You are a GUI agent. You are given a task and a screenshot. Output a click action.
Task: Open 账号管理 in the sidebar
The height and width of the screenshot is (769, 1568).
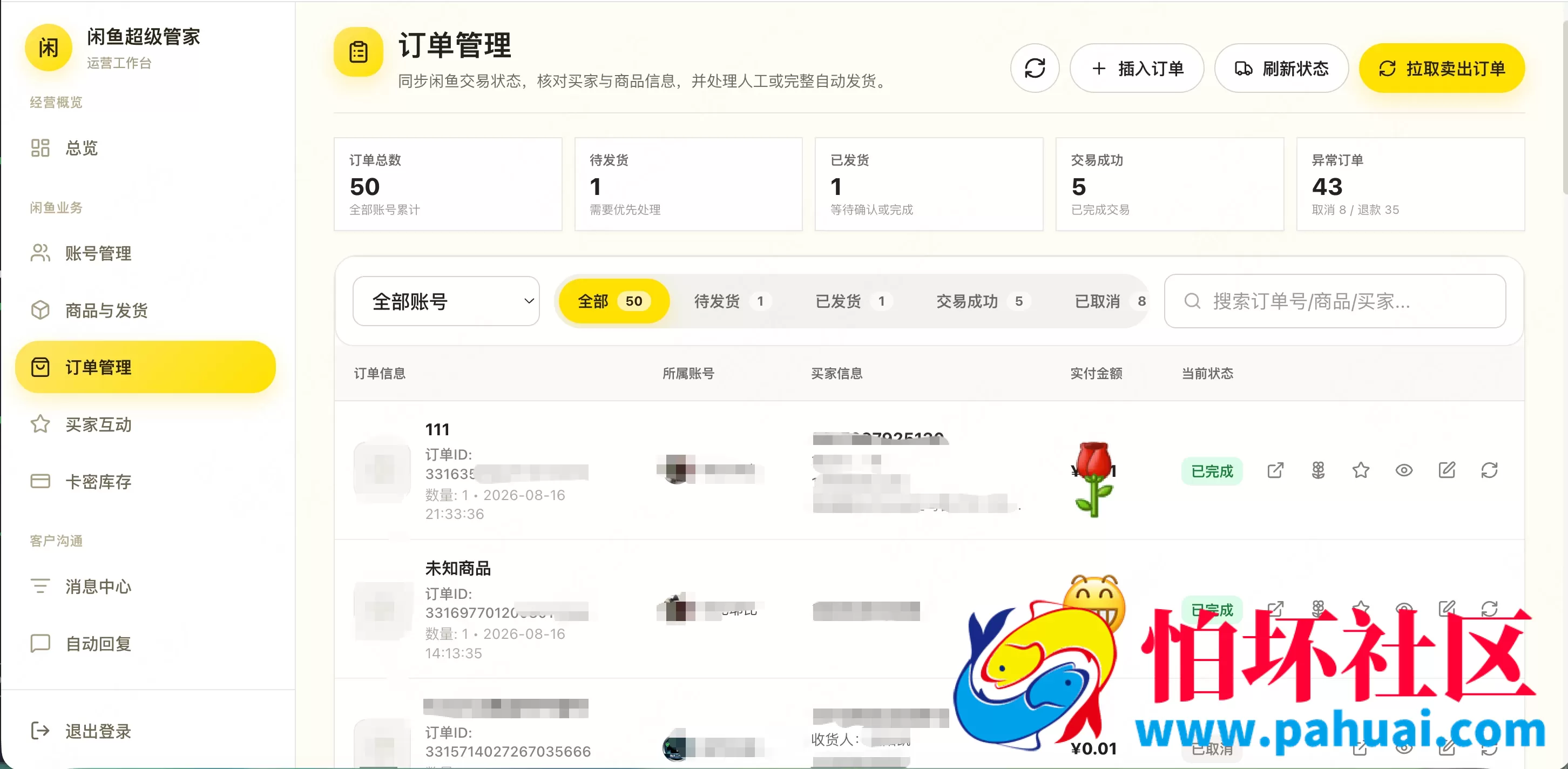(145, 253)
